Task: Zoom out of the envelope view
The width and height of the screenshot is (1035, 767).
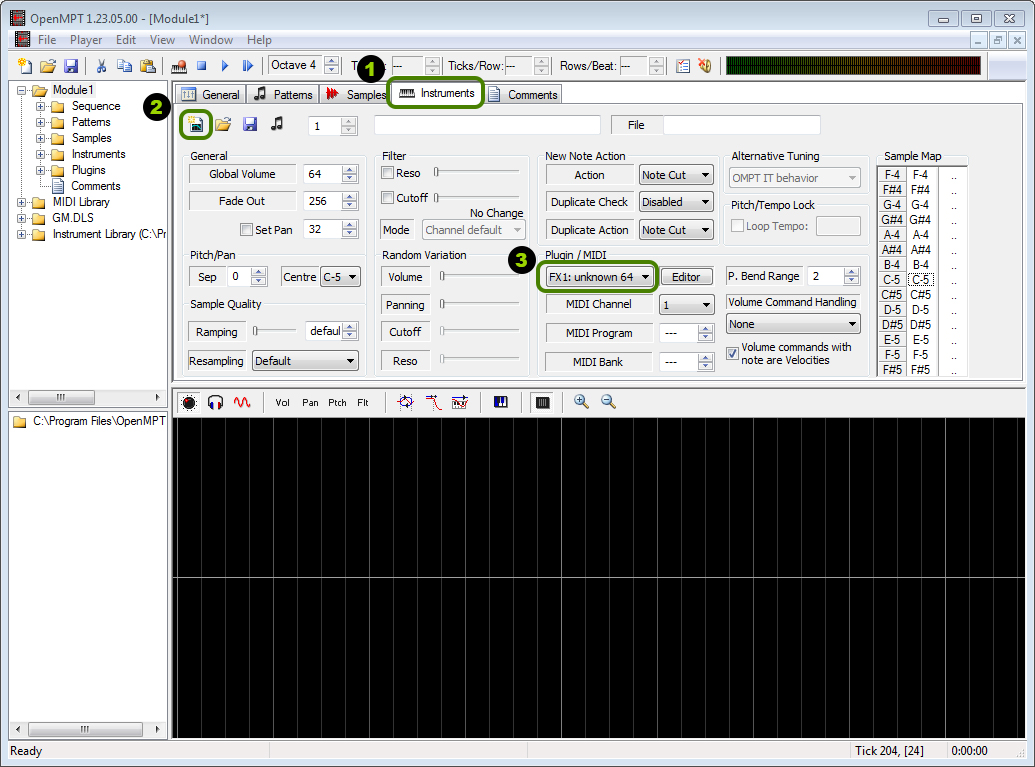Action: [608, 402]
